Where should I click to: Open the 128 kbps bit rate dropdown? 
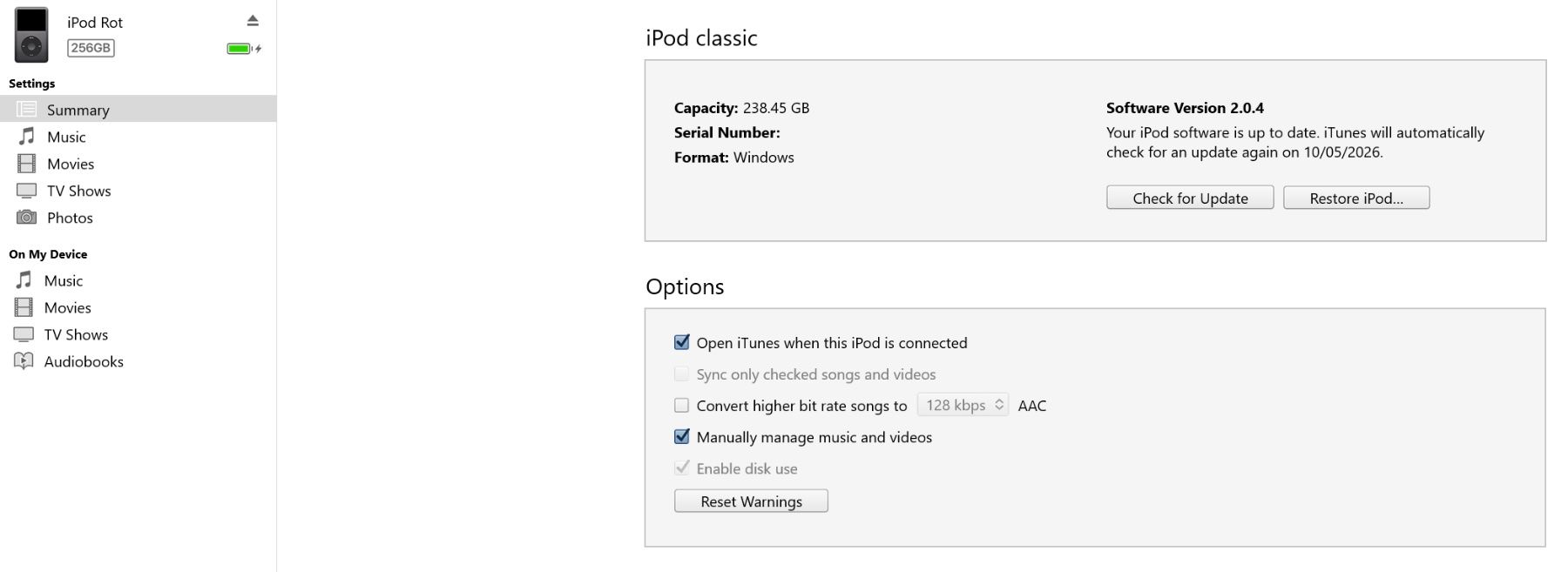coord(963,405)
